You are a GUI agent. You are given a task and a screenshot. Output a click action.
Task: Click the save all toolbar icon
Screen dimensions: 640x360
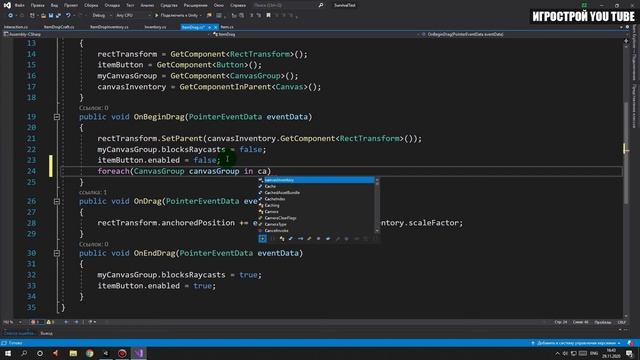58,16
